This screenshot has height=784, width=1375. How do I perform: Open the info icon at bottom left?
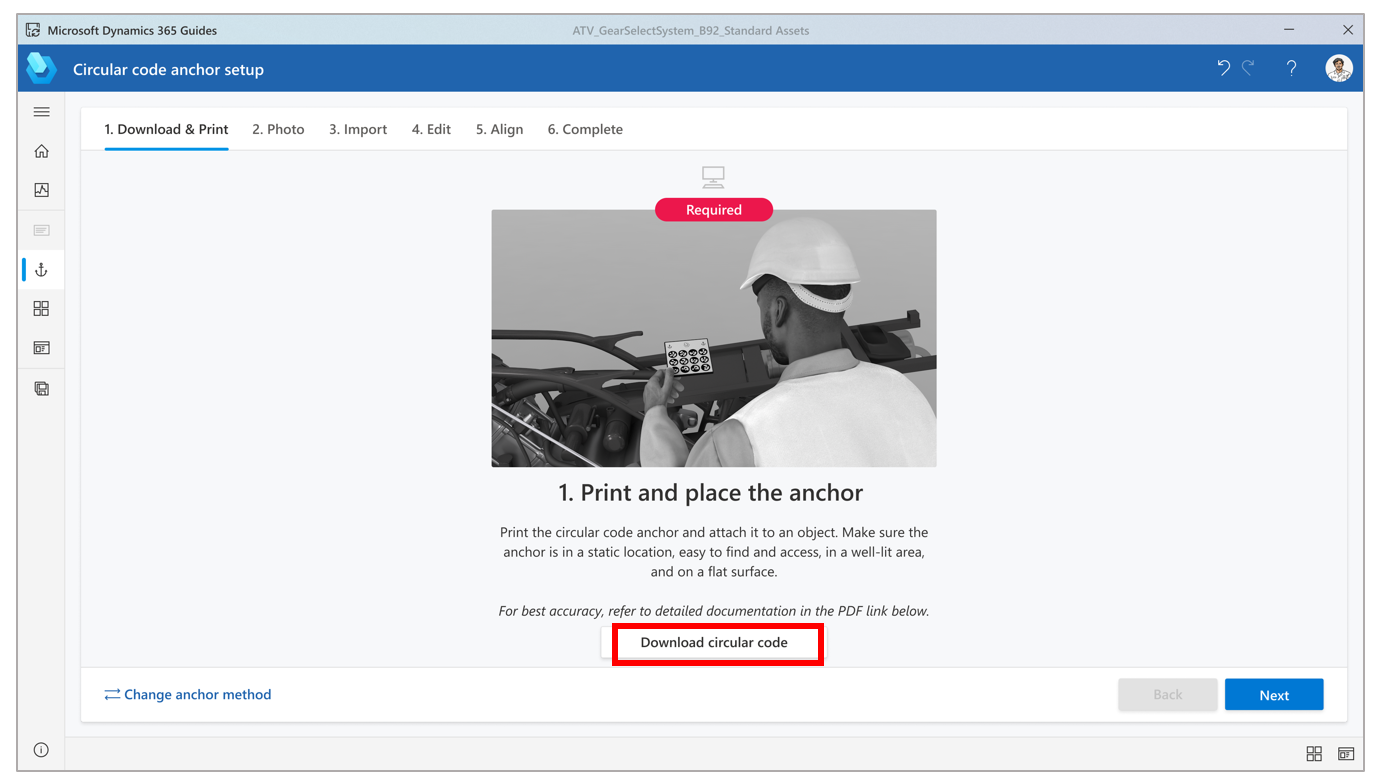coord(41,750)
